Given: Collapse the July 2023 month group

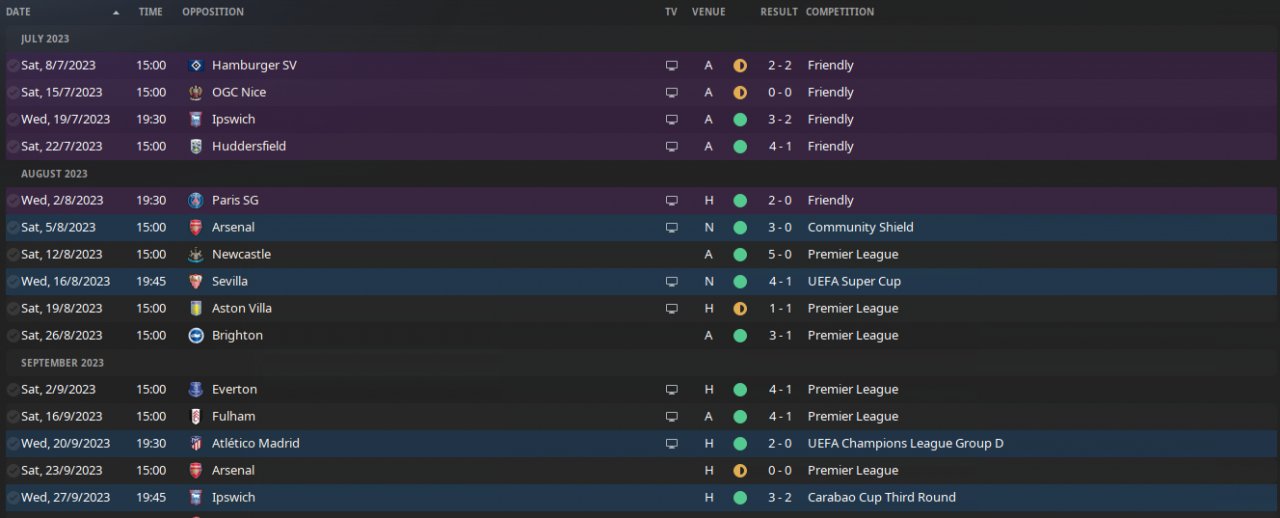Looking at the screenshot, I should 45,39.
